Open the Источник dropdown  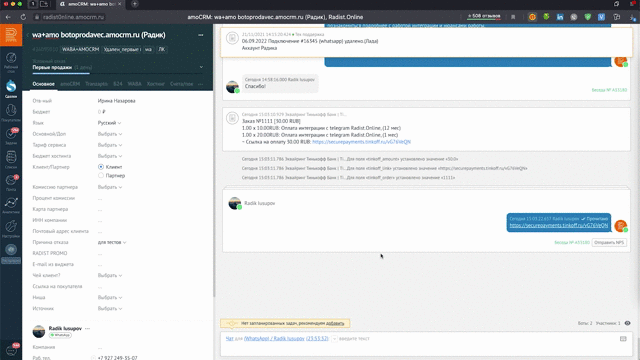[x=110, y=309]
